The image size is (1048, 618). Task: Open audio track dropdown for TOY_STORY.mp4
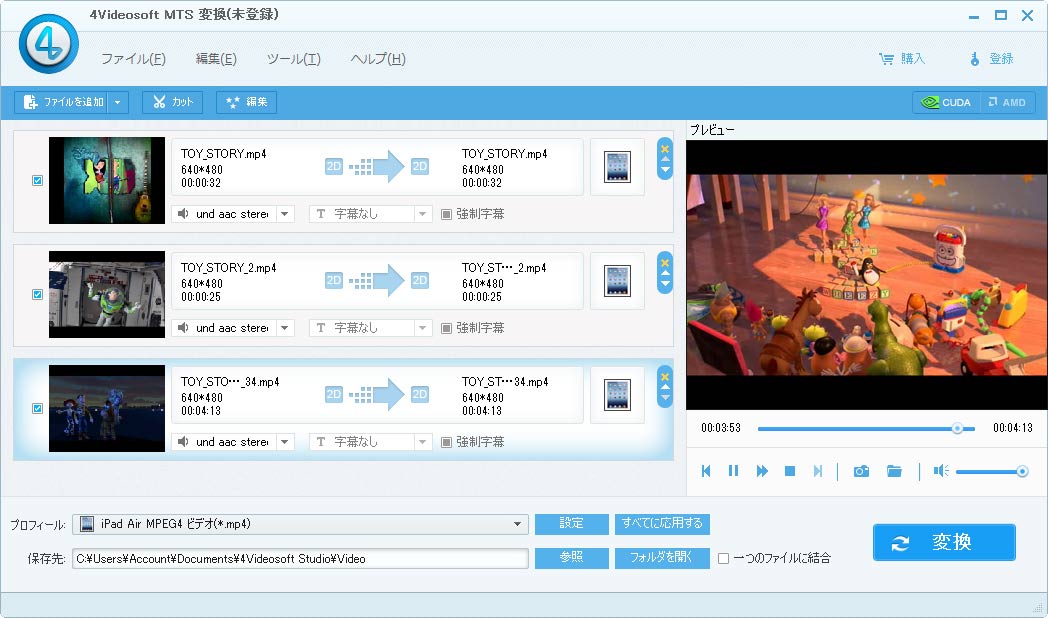(x=285, y=214)
